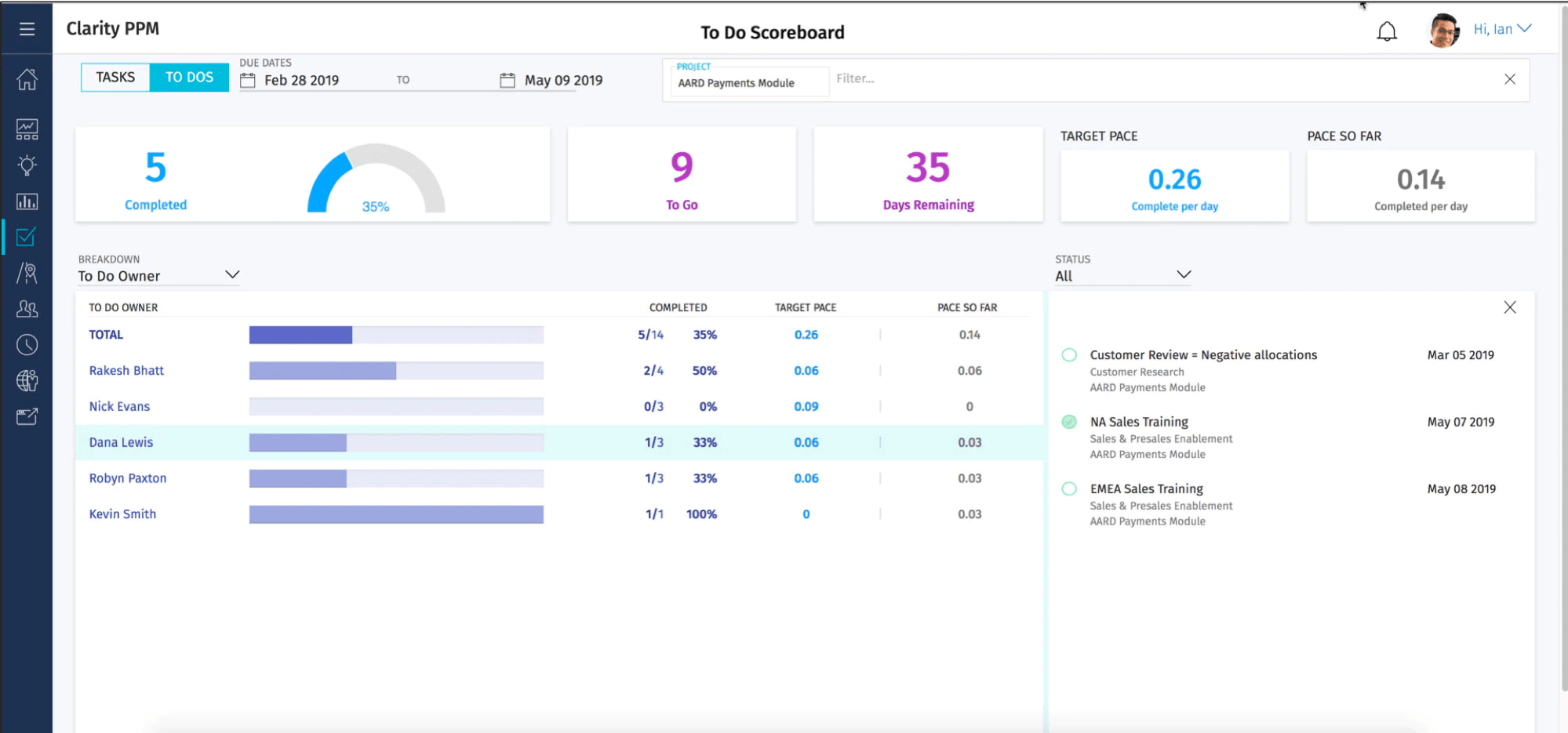This screenshot has height=733, width=1568.
Task: Open notifications bell
Action: click(1387, 31)
